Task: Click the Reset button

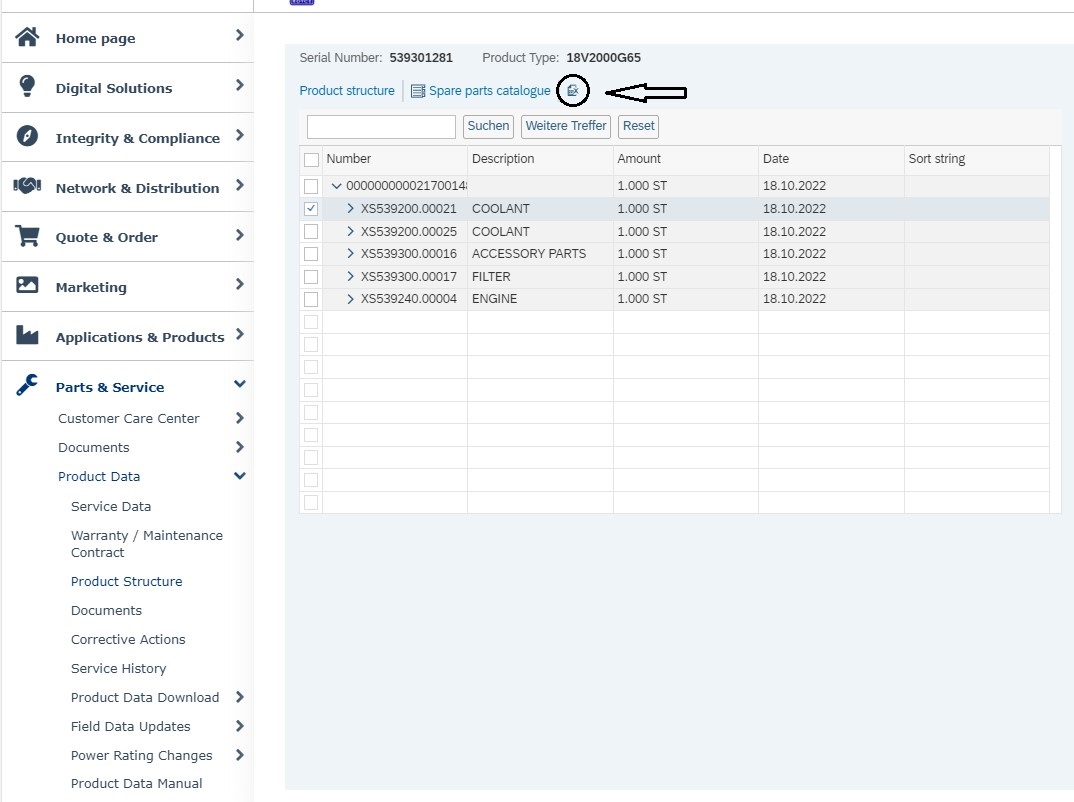Action: pos(638,126)
